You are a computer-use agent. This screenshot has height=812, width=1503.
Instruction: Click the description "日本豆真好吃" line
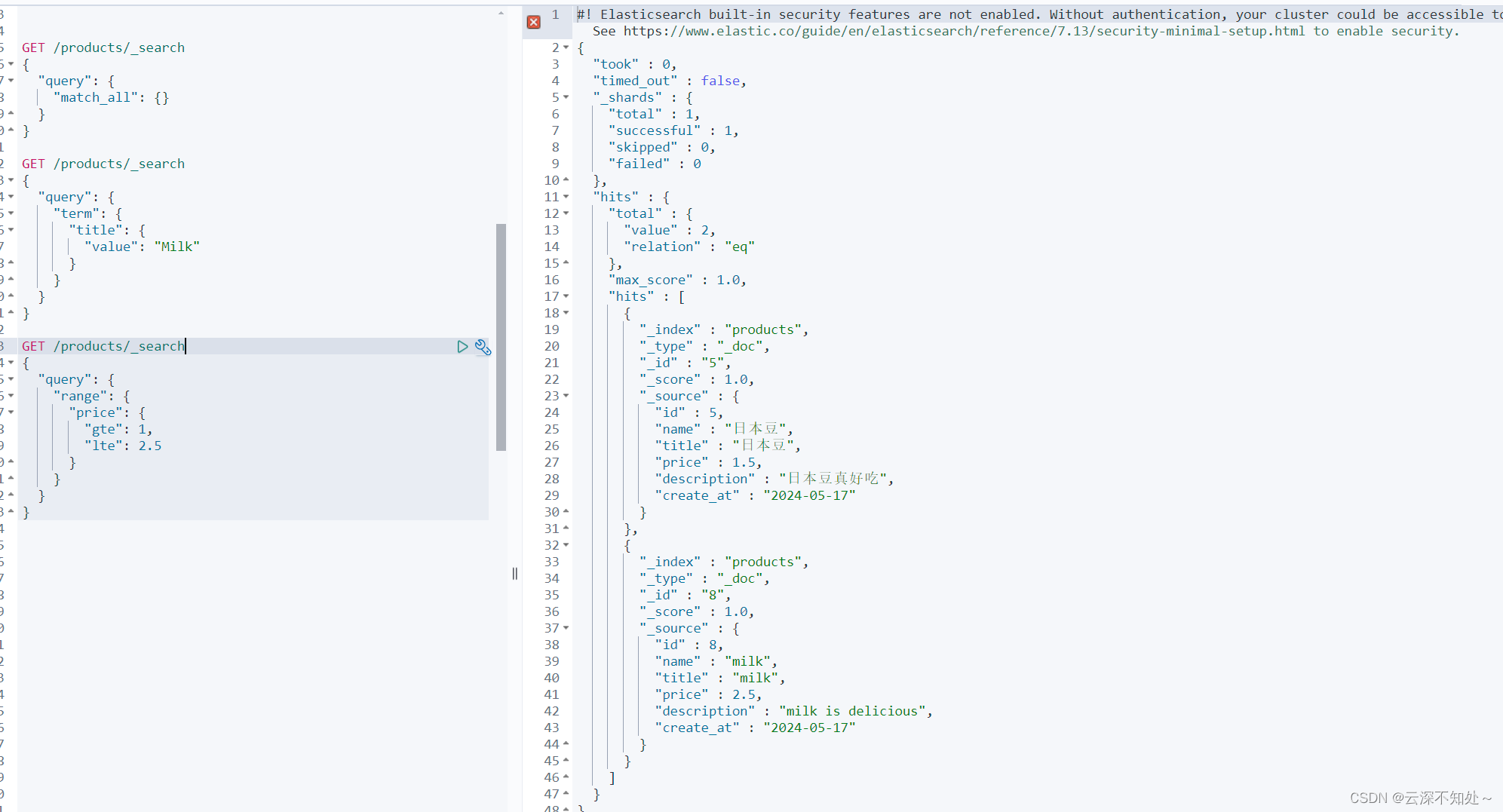[x=774, y=479]
